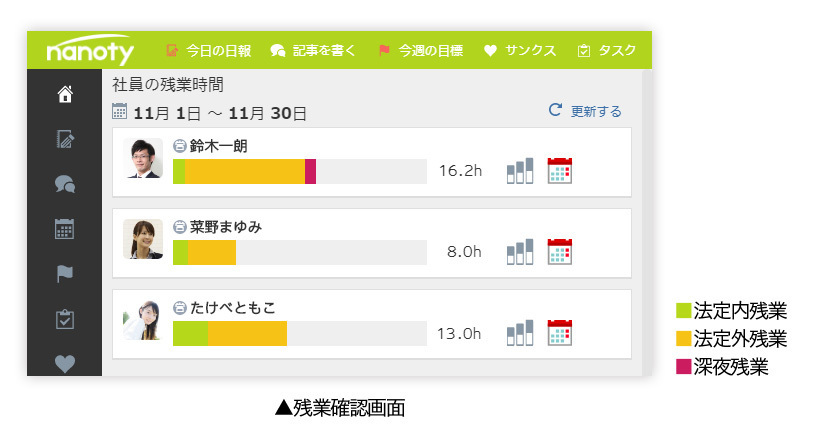Screen dimensions: 816x441
Task: Open red calendar for たけべともこ
Action: click(560, 333)
